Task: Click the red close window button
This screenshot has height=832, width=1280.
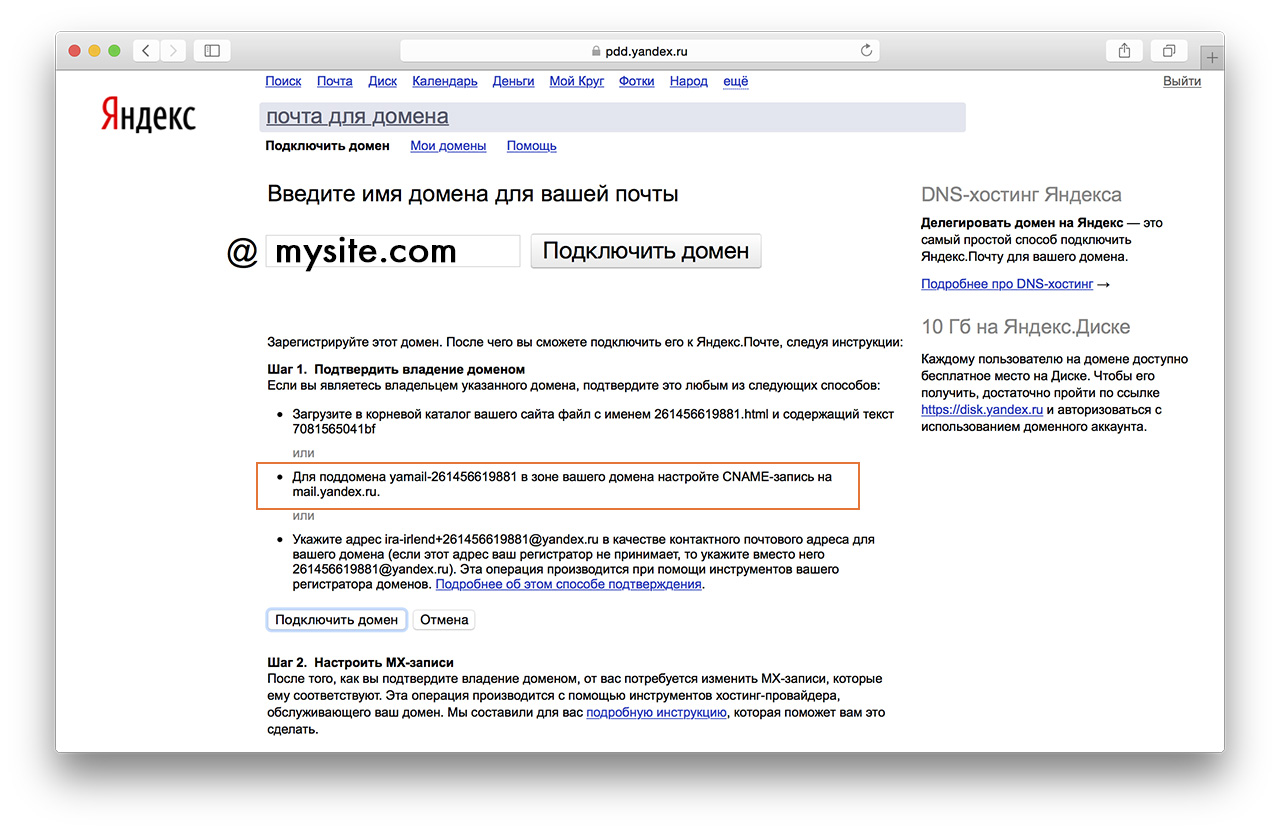Action: pos(75,50)
